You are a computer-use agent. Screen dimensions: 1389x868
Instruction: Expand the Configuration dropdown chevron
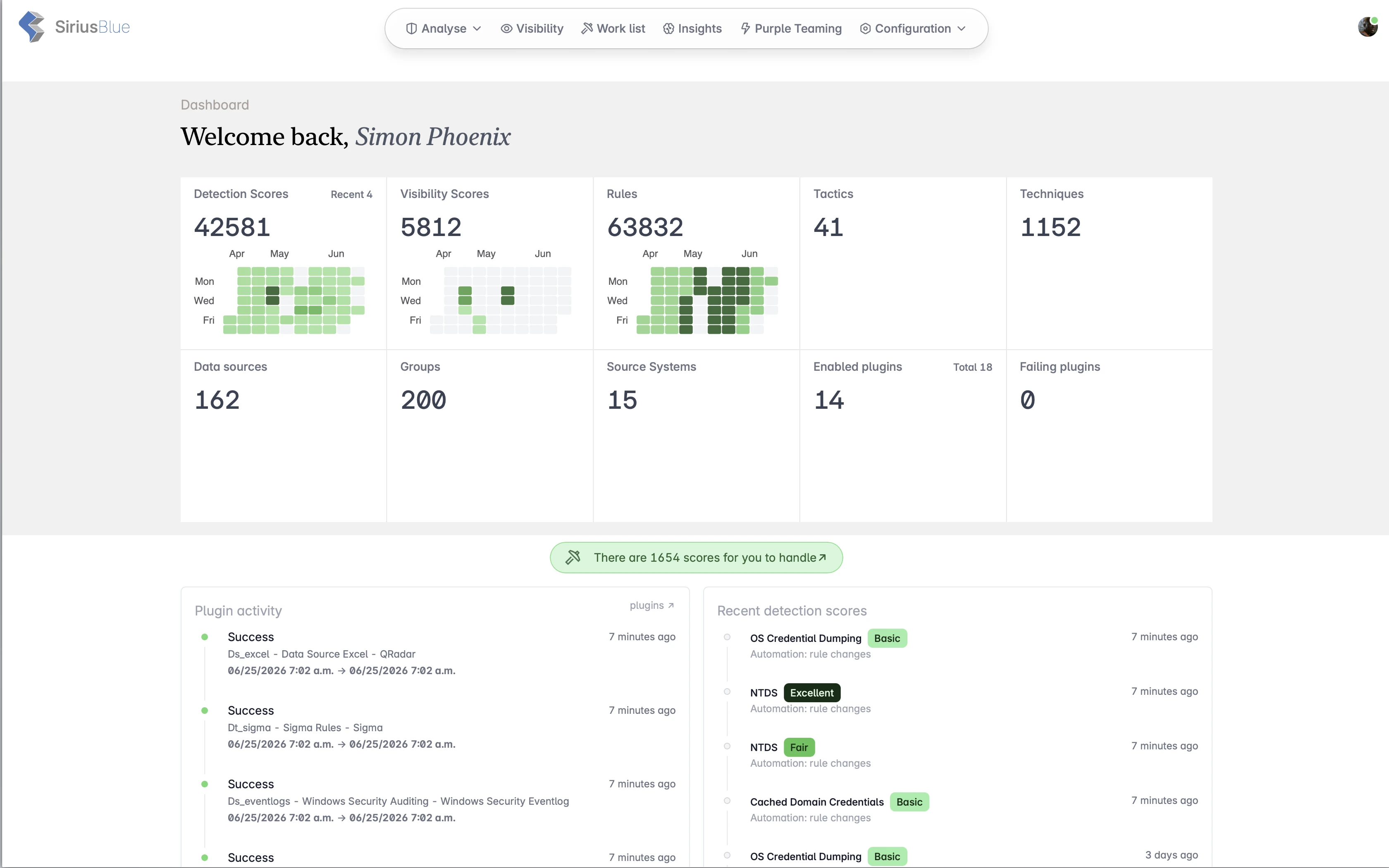[962, 29]
